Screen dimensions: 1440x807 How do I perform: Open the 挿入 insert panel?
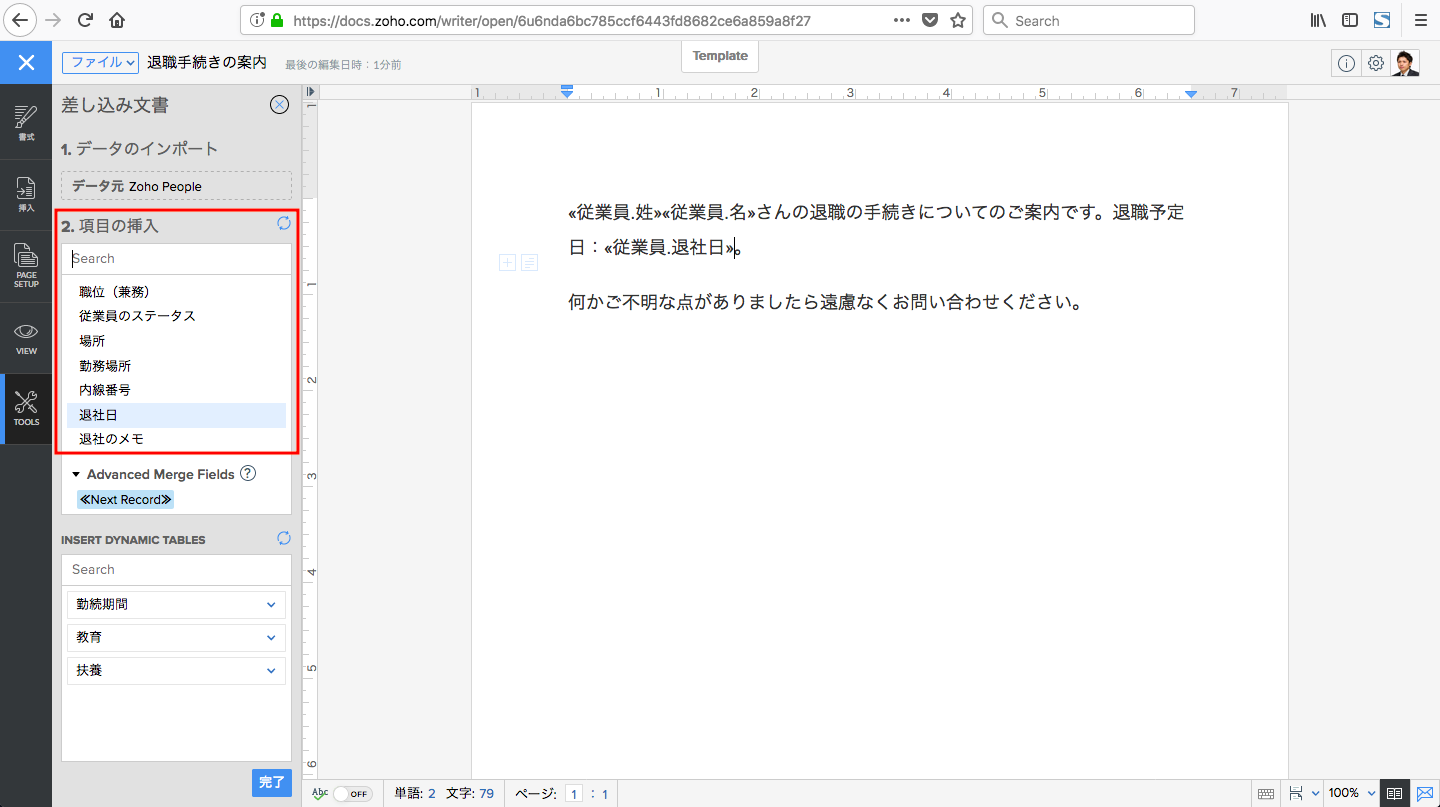click(x=26, y=193)
